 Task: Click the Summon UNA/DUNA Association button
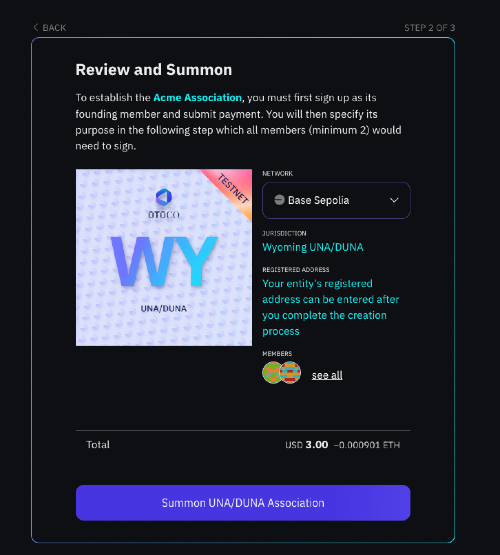click(x=243, y=503)
